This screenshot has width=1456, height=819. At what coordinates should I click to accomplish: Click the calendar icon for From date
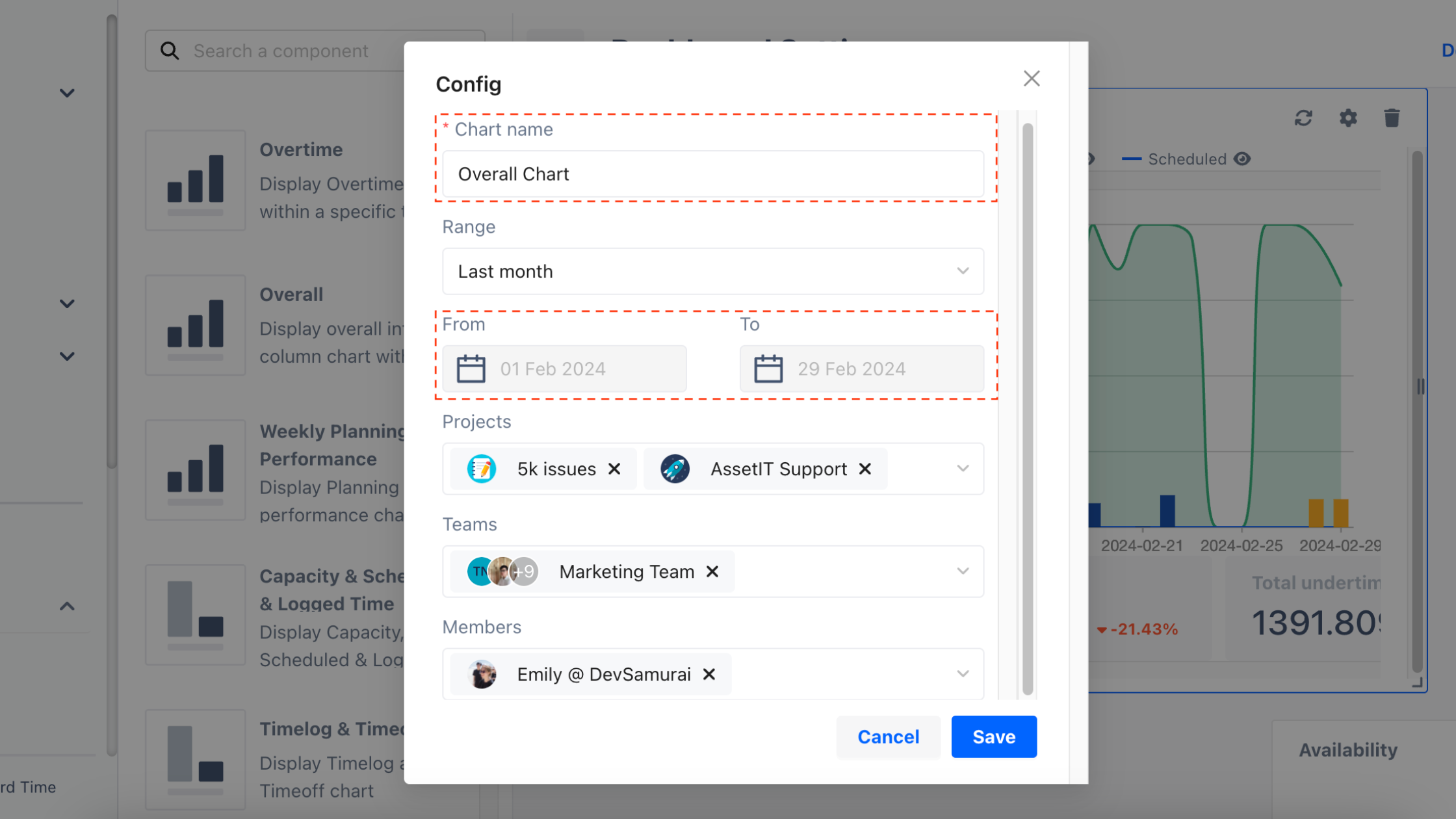471,369
